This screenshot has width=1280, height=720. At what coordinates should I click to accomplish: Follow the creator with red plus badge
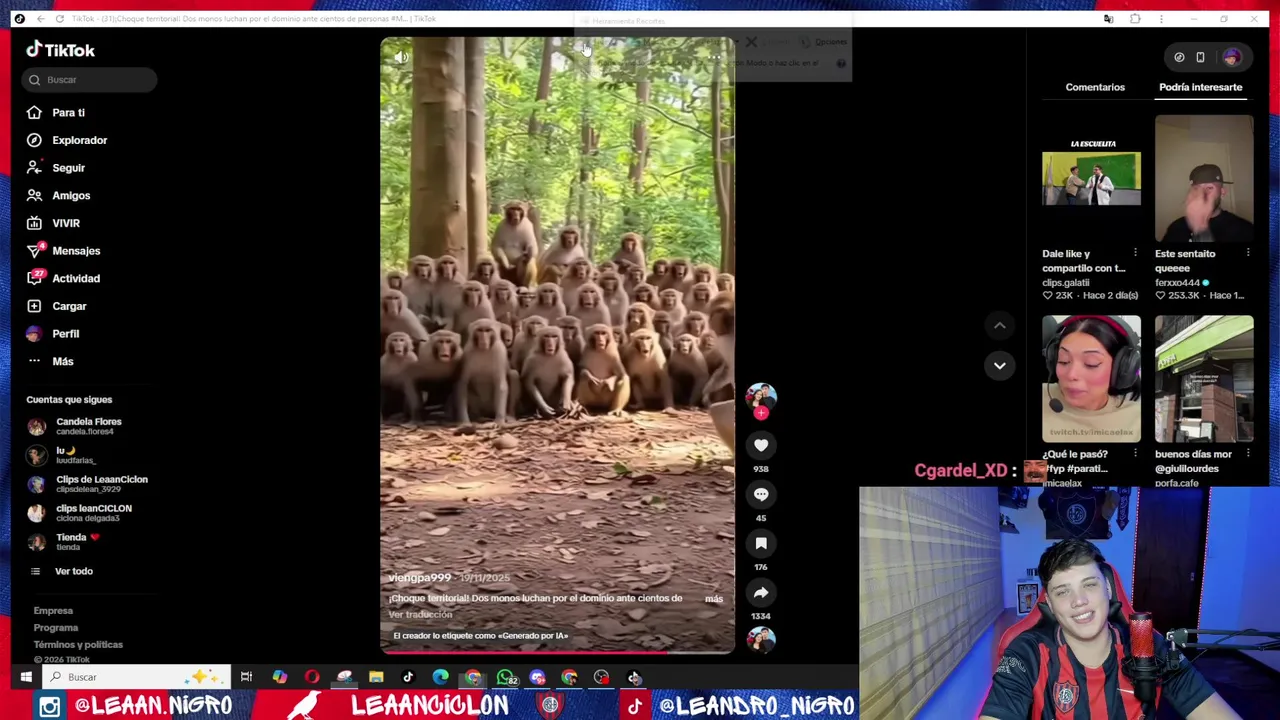pos(761,412)
